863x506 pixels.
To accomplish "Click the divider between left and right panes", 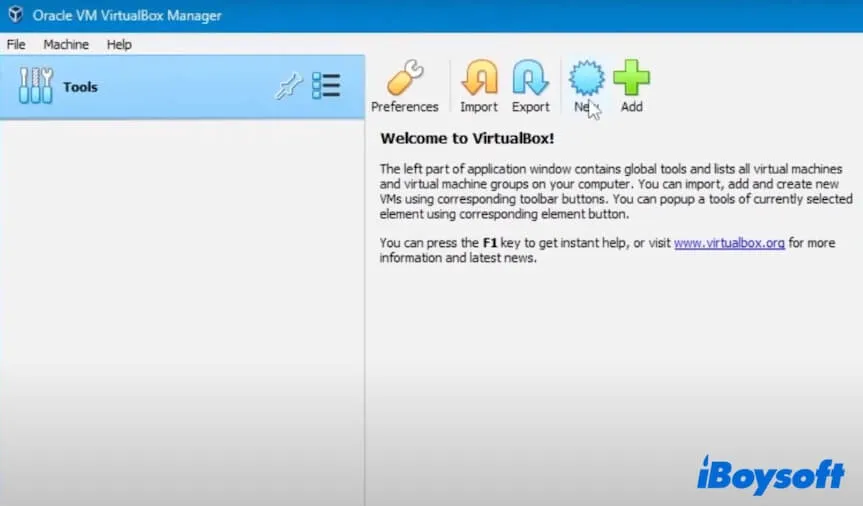I will (x=365, y=300).
